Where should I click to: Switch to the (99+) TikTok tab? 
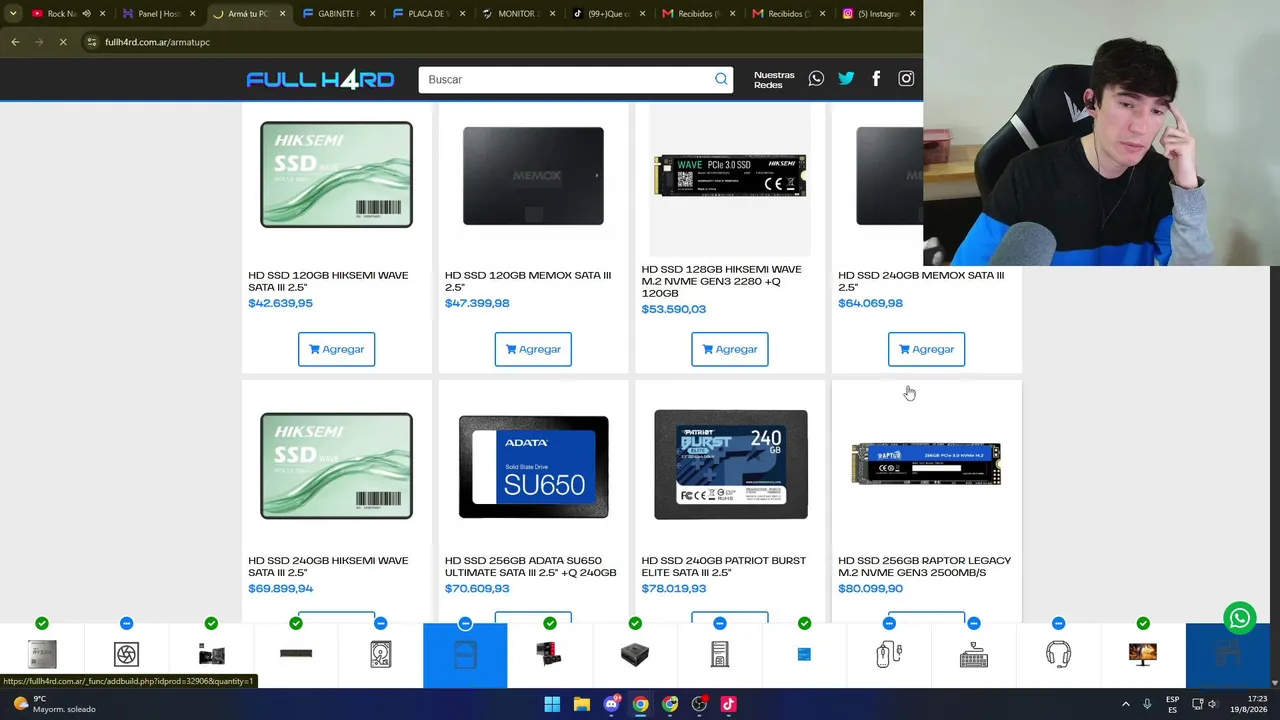608,14
